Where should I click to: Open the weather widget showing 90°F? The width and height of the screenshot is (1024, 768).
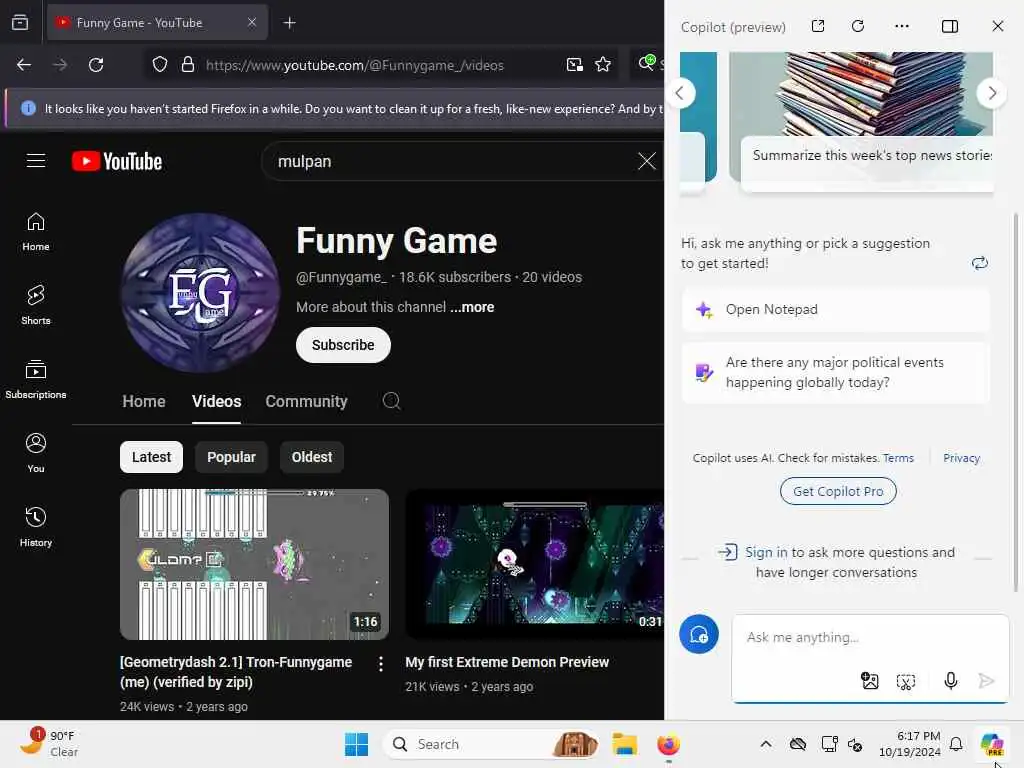tap(49, 744)
